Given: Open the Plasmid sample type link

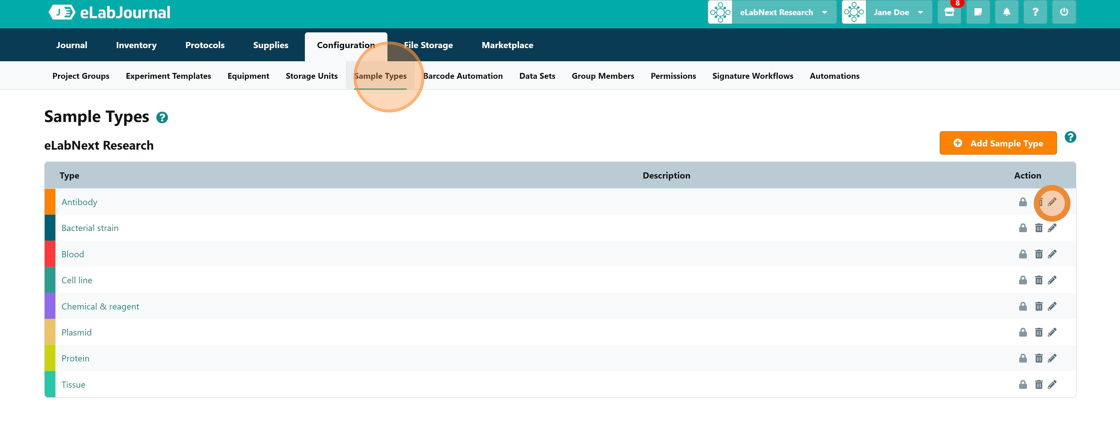Looking at the screenshot, I should coord(76,332).
